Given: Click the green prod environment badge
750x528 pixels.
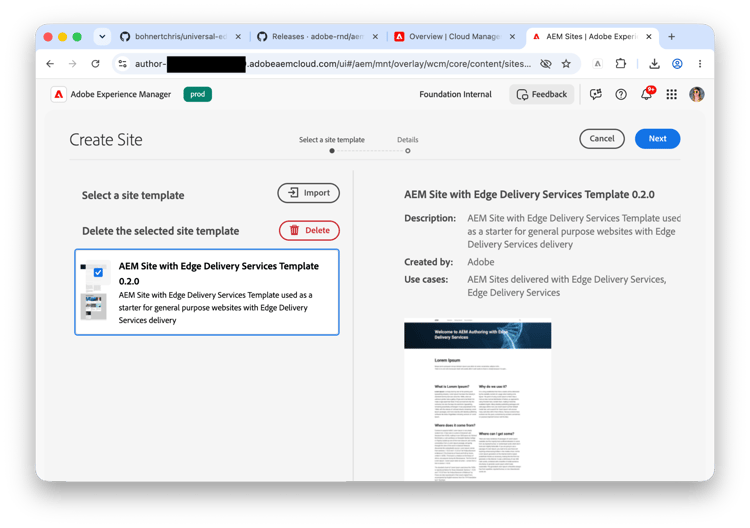Looking at the screenshot, I should coord(198,94).
